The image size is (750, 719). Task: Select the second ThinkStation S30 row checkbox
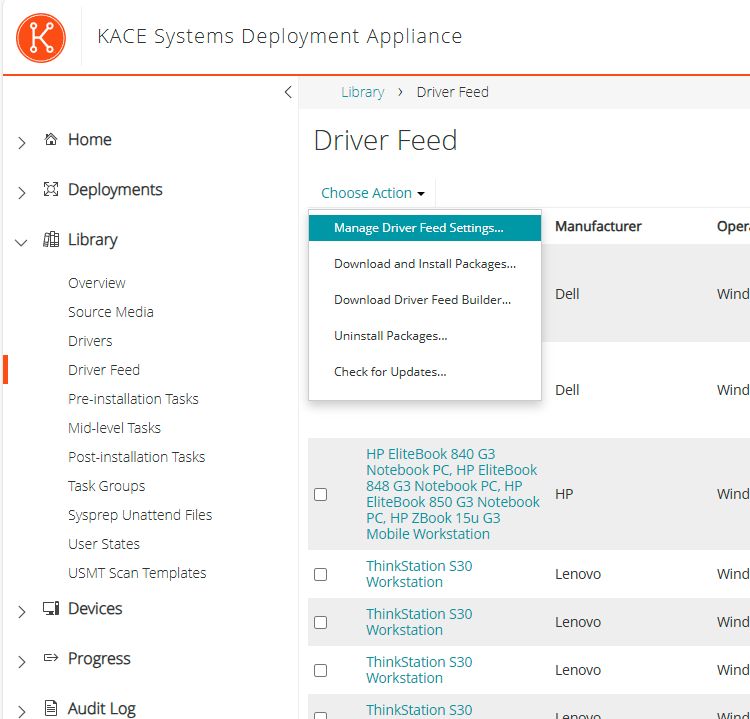(320, 622)
